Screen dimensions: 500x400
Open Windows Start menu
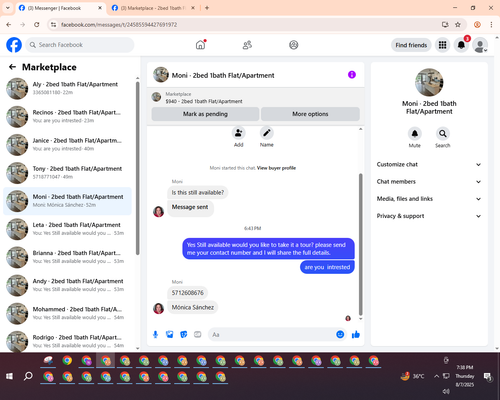point(9,376)
